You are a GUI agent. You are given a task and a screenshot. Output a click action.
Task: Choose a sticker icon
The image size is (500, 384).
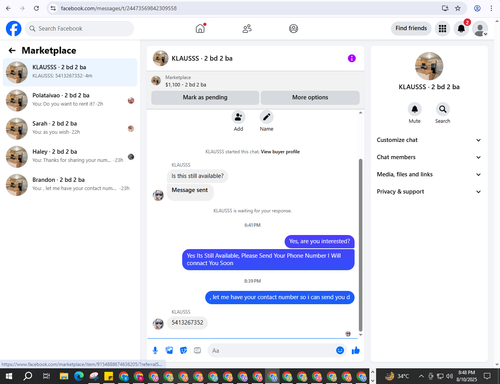183,350
